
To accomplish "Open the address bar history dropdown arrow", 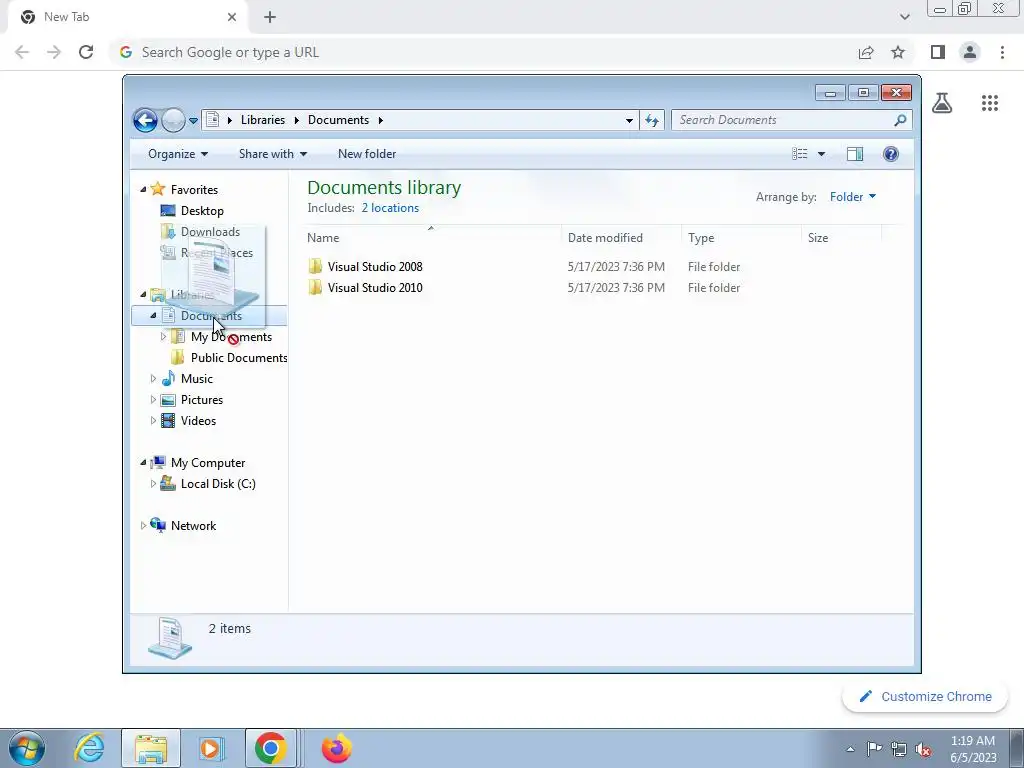I will click(629, 120).
